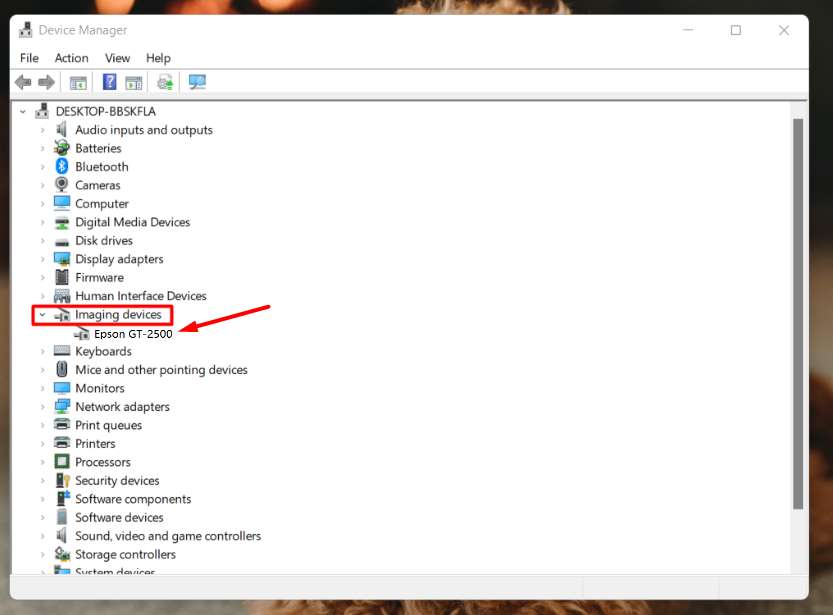Expand the Keyboards category chevron
The height and width of the screenshot is (615, 833).
pos(42,352)
